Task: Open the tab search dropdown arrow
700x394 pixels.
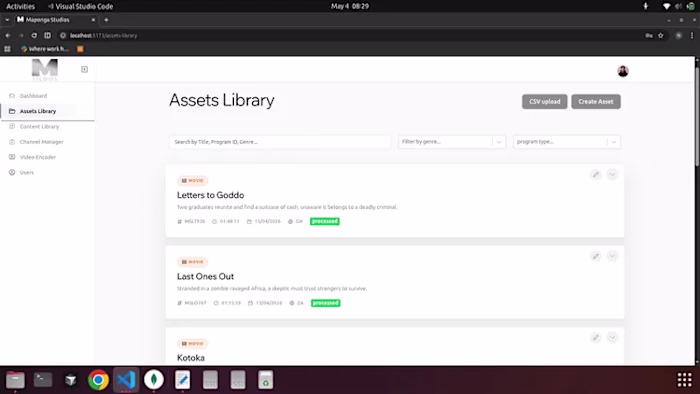Action: pos(7,20)
